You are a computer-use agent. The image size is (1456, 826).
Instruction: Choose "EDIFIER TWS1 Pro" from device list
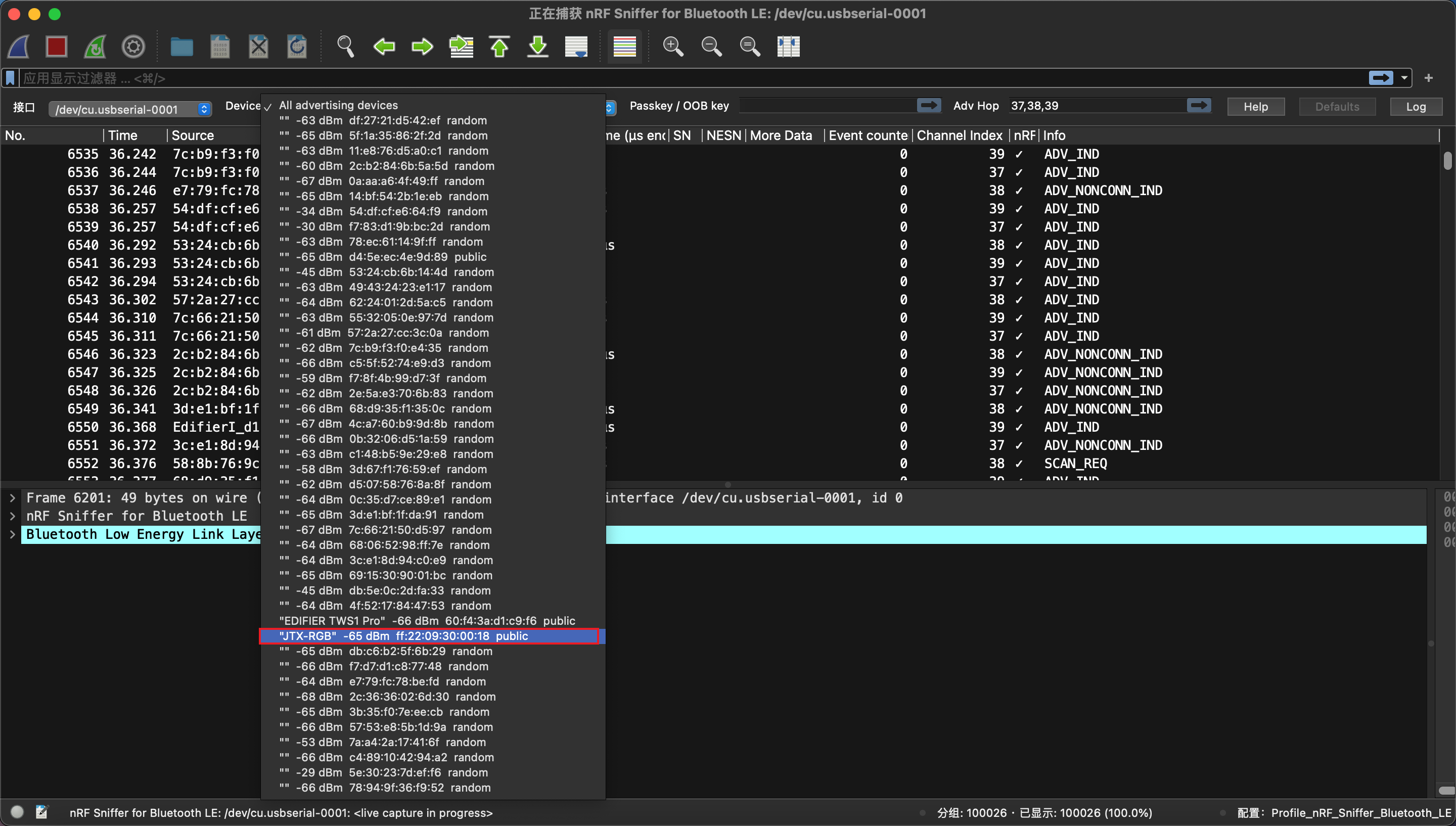coord(433,621)
